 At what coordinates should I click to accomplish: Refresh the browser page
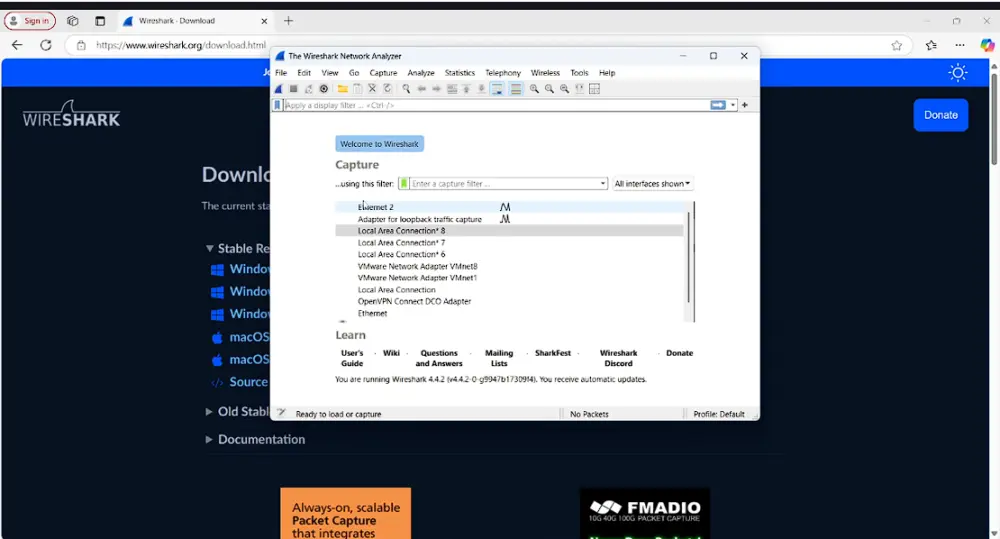[46, 45]
